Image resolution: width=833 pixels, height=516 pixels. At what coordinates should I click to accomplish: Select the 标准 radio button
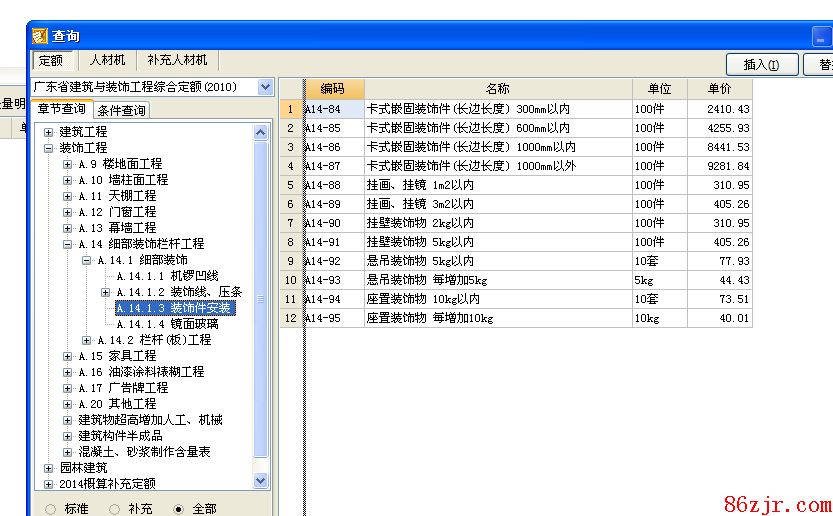(51, 509)
